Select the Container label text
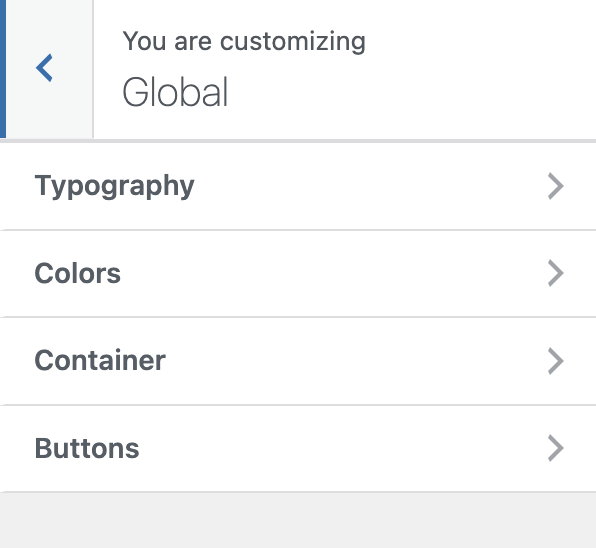This screenshot has height=548, width=596. coord(100,360)
